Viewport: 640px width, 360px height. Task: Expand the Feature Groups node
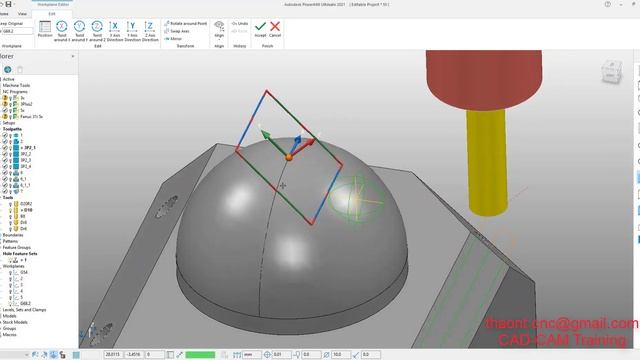(17, 247)
